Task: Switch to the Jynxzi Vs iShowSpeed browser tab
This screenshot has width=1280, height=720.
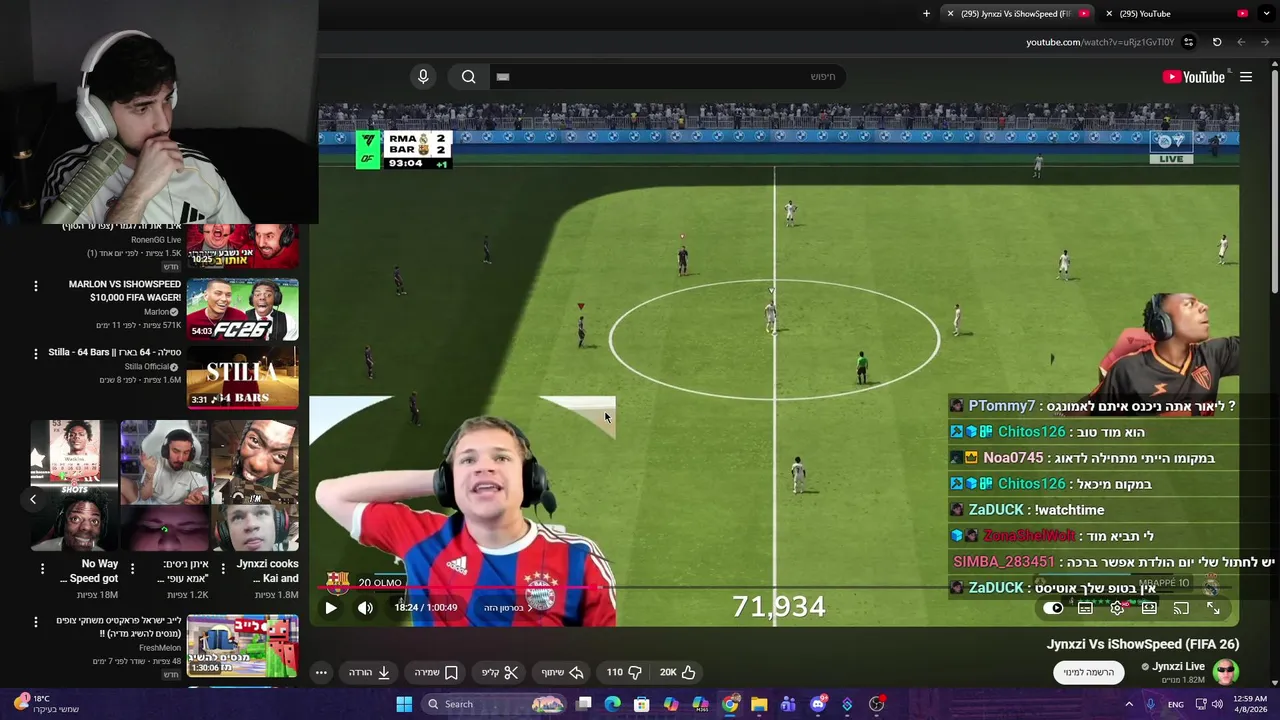Action: 1016,13
